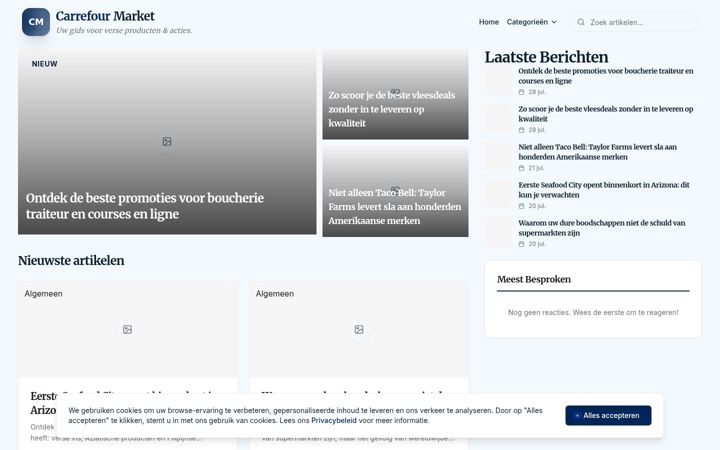Click image placeholder icon in first Algemeen card

[127, 329]
